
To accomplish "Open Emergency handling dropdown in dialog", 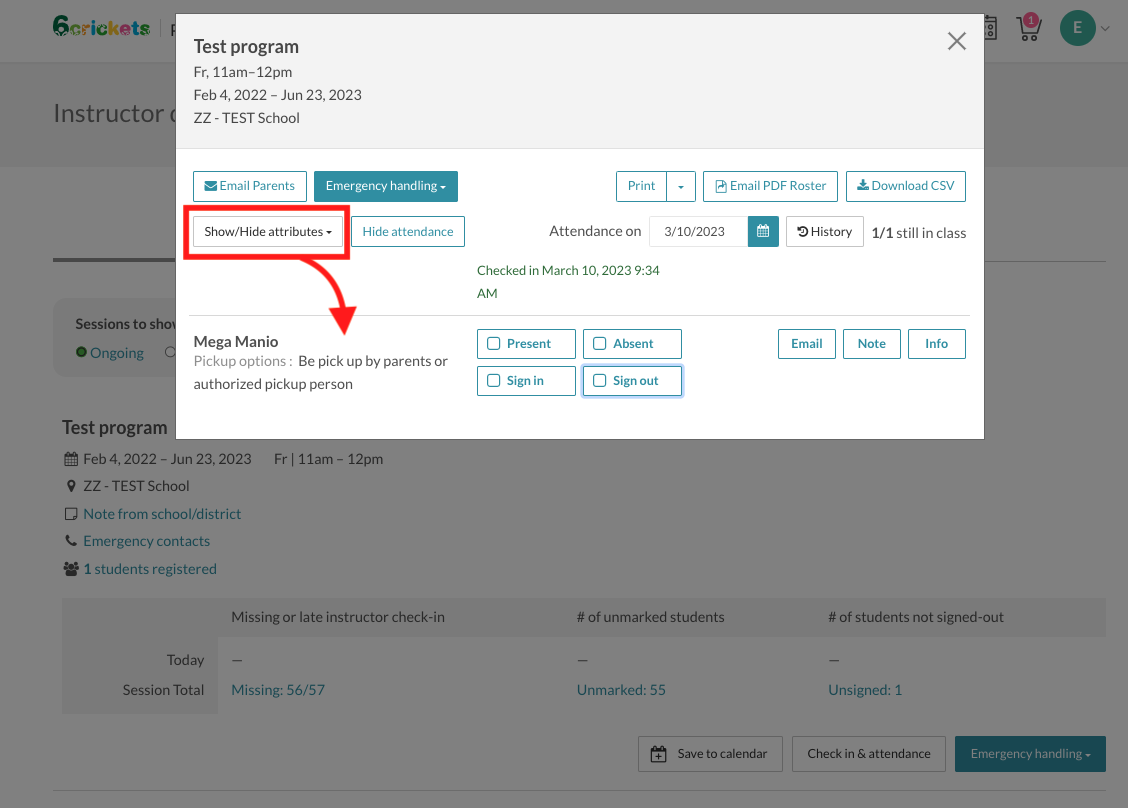I will coord(385,186).
